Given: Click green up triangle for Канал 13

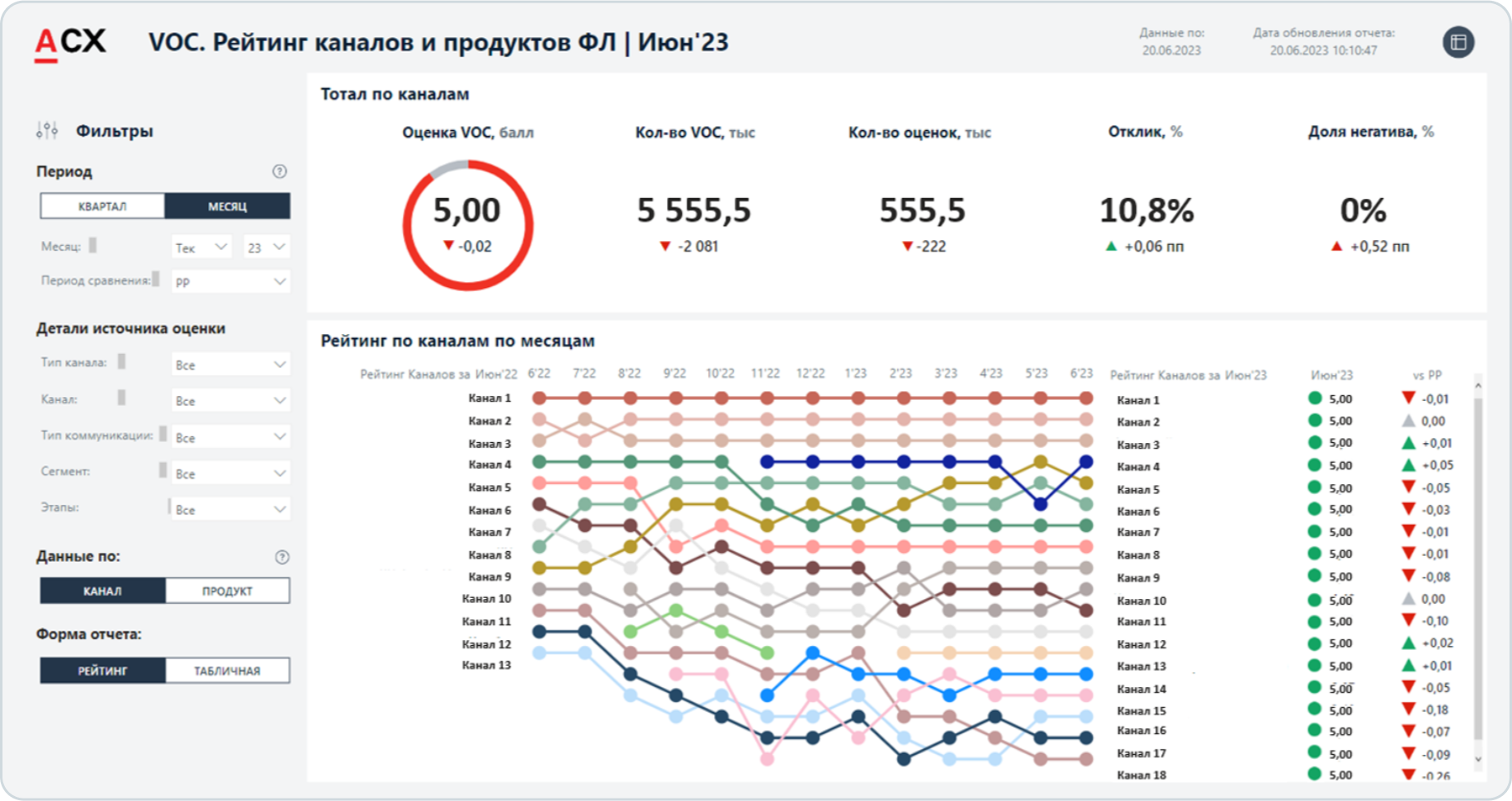Looking at the screenshot, I should (x=1409, y=665).
